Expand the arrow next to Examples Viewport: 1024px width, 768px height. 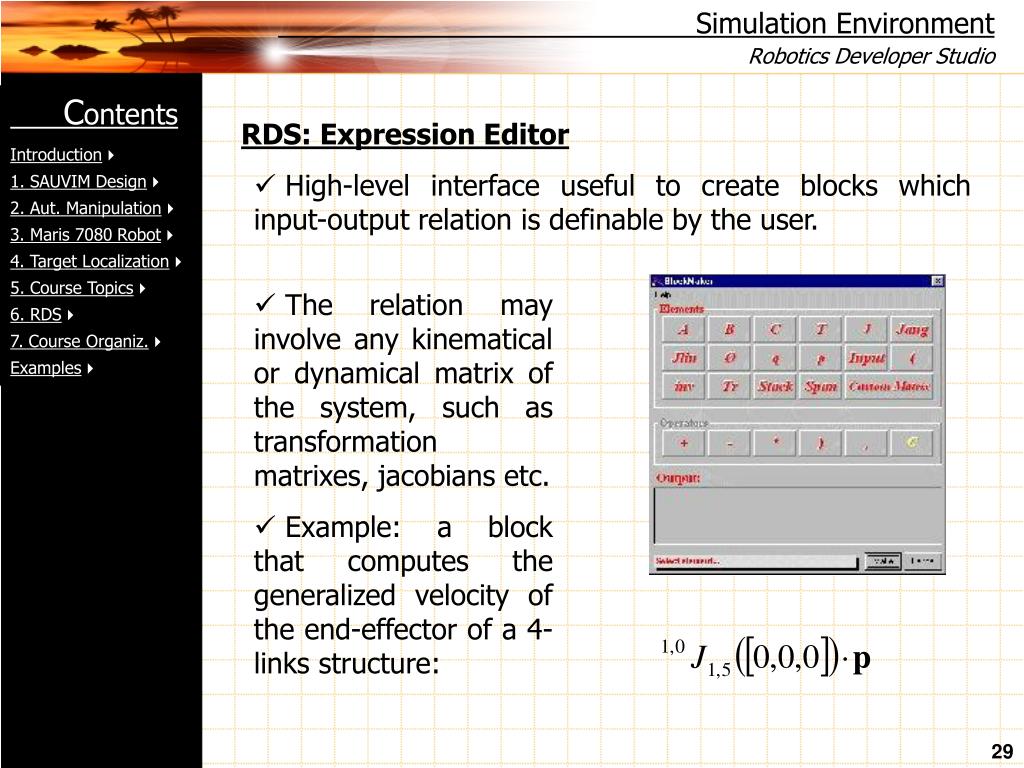tap(90, 369)
